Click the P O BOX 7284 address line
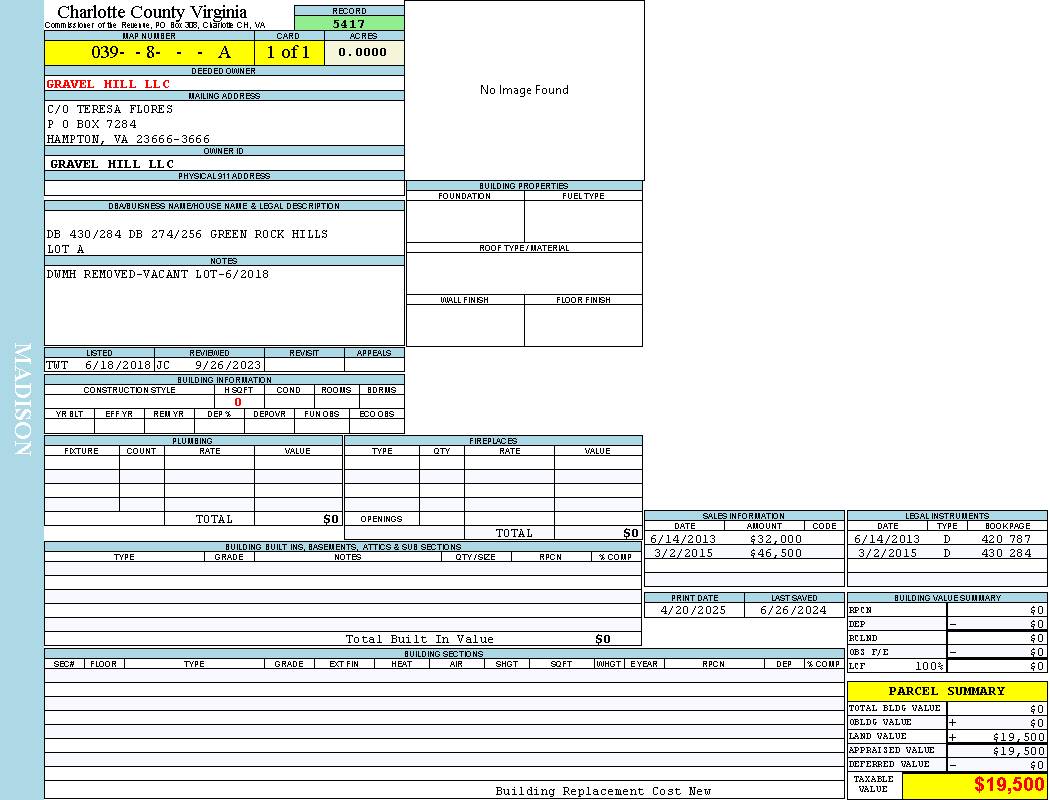 [x=92, y=124]
